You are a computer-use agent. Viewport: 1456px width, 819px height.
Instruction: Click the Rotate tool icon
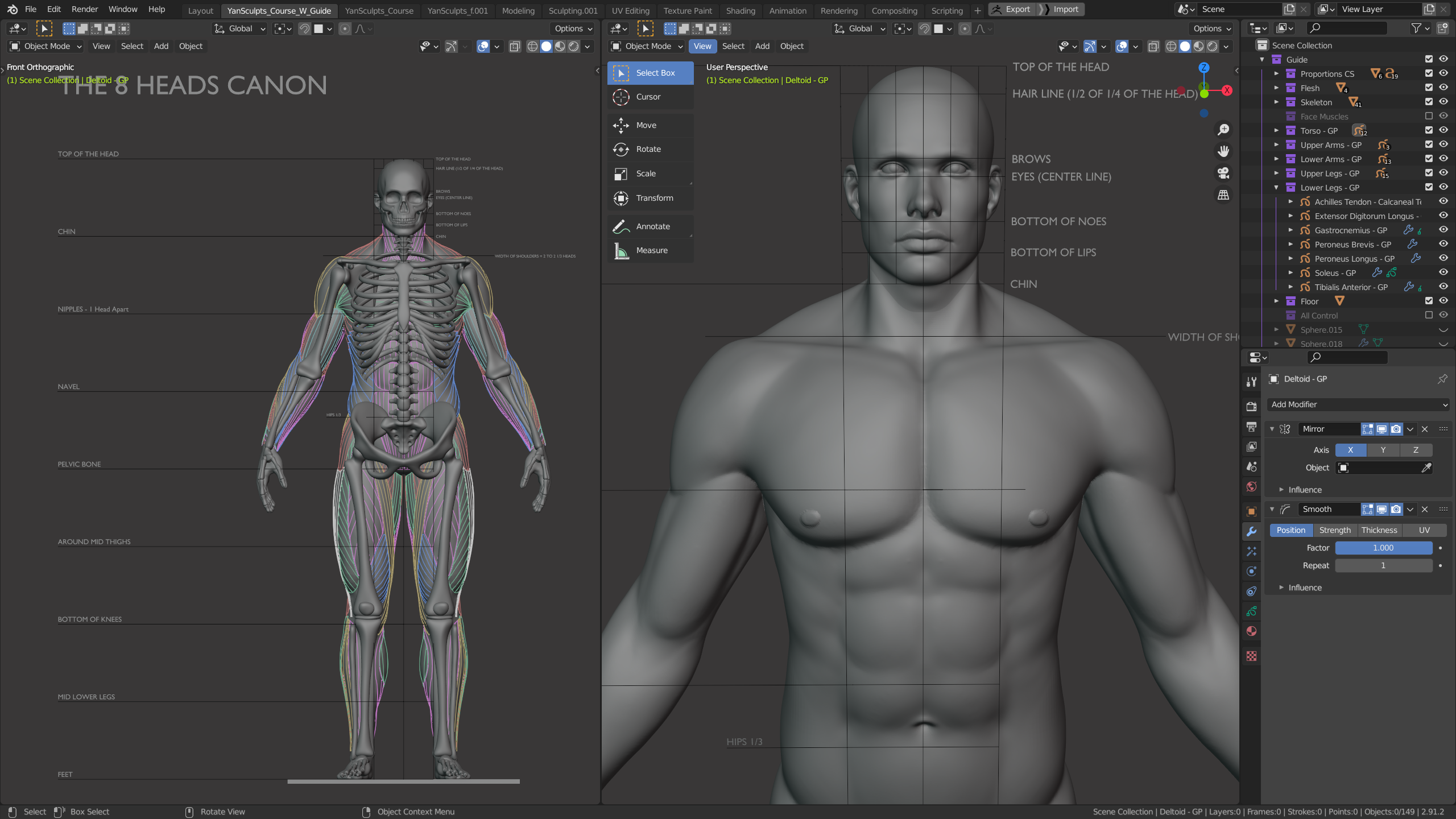pyautogui.click(x=621, y=150)
